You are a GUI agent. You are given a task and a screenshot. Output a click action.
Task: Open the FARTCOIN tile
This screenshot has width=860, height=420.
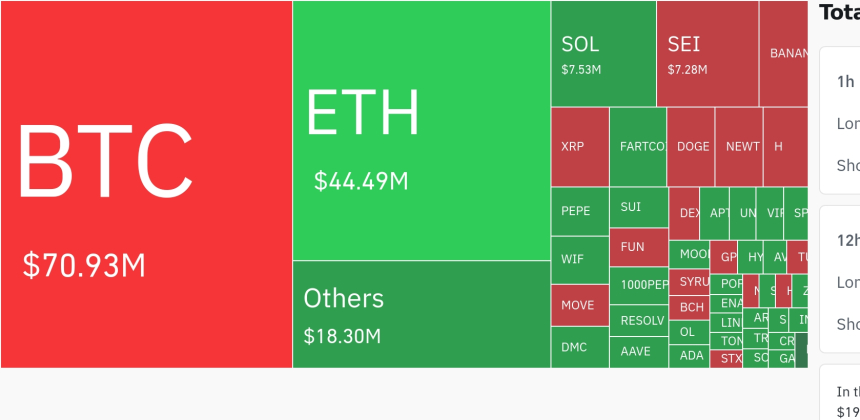click(x=638, y=146)
